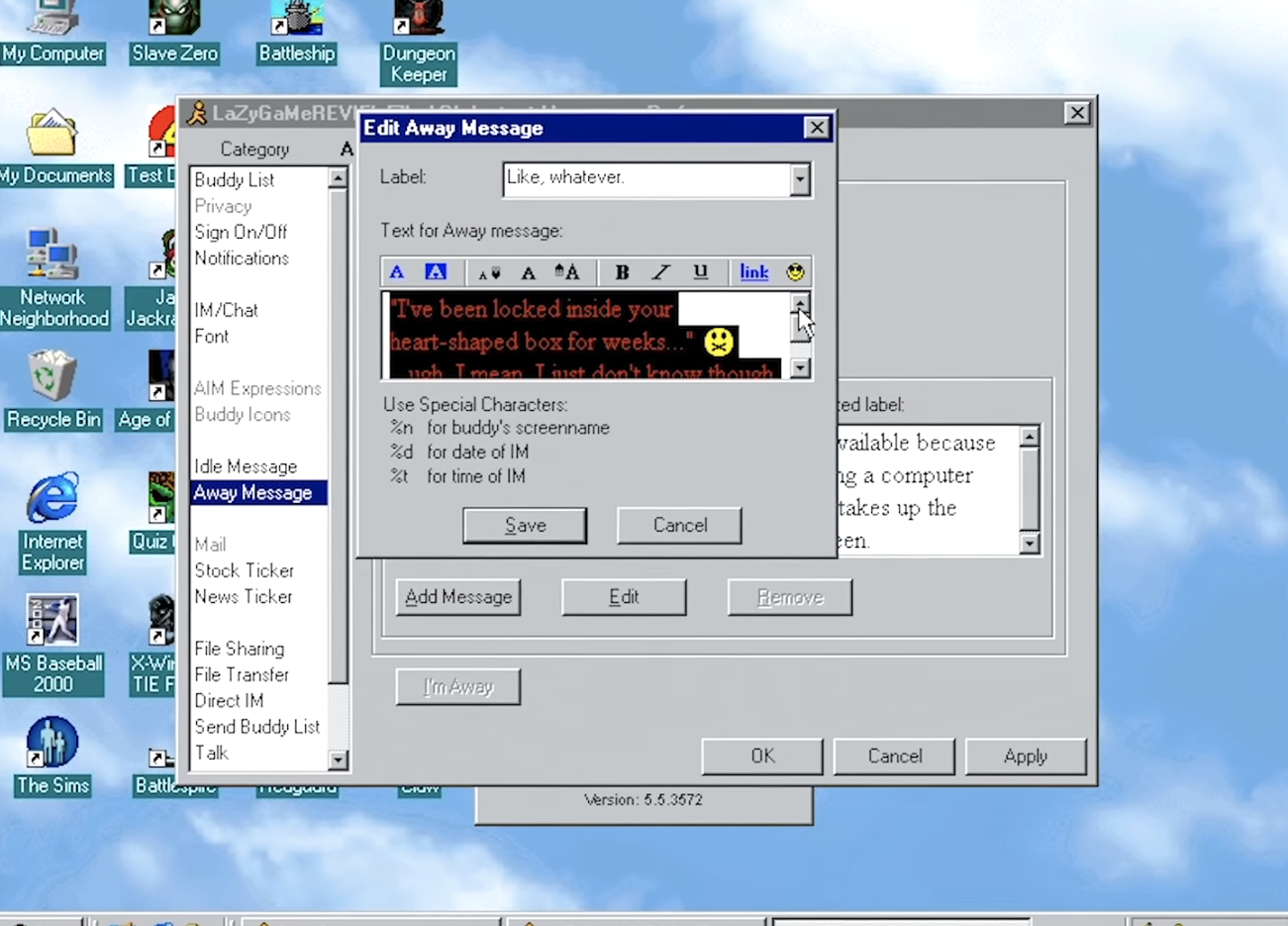Select News Ticker category

244,596
